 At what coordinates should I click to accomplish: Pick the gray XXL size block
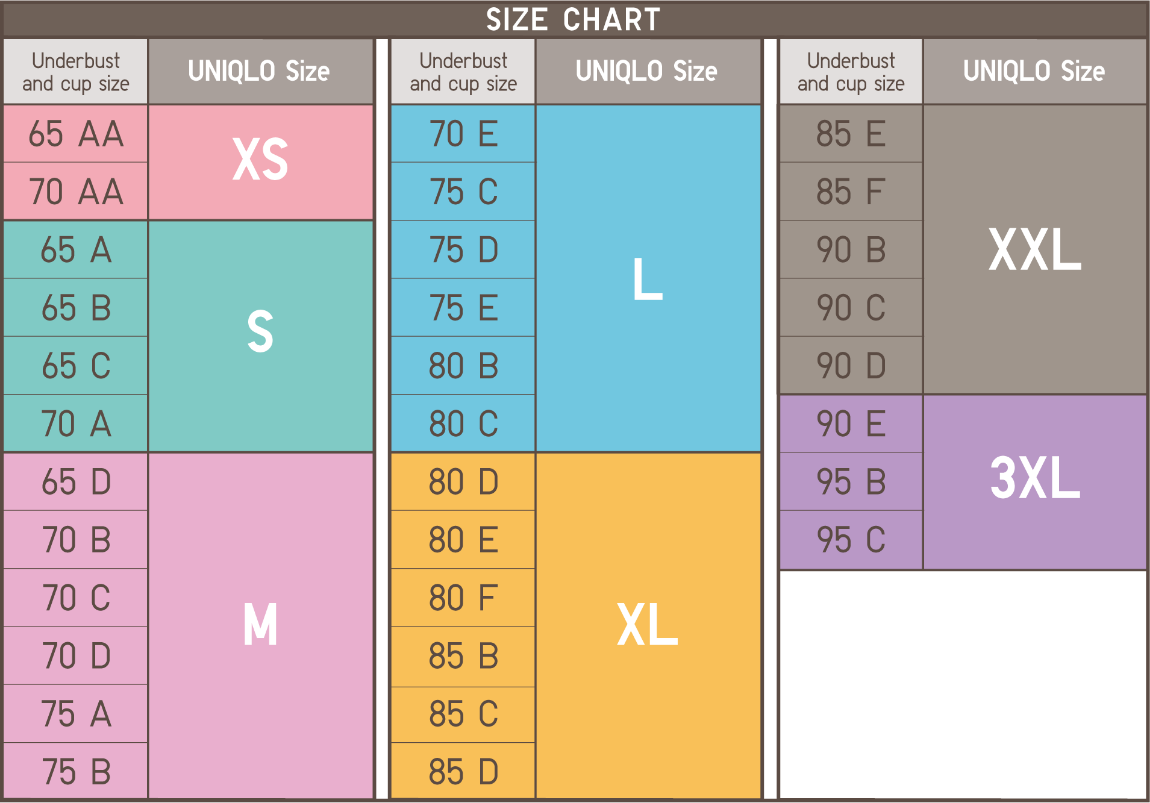[1034, 249]
